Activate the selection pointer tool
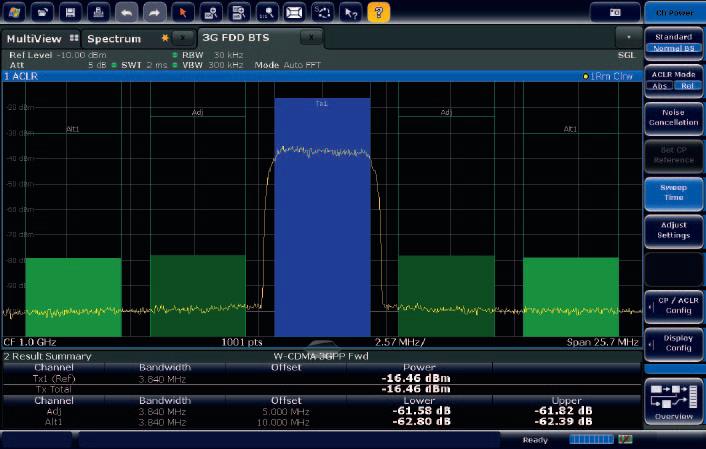Screen dimensions: 706x449 click(x=182, y=12)
